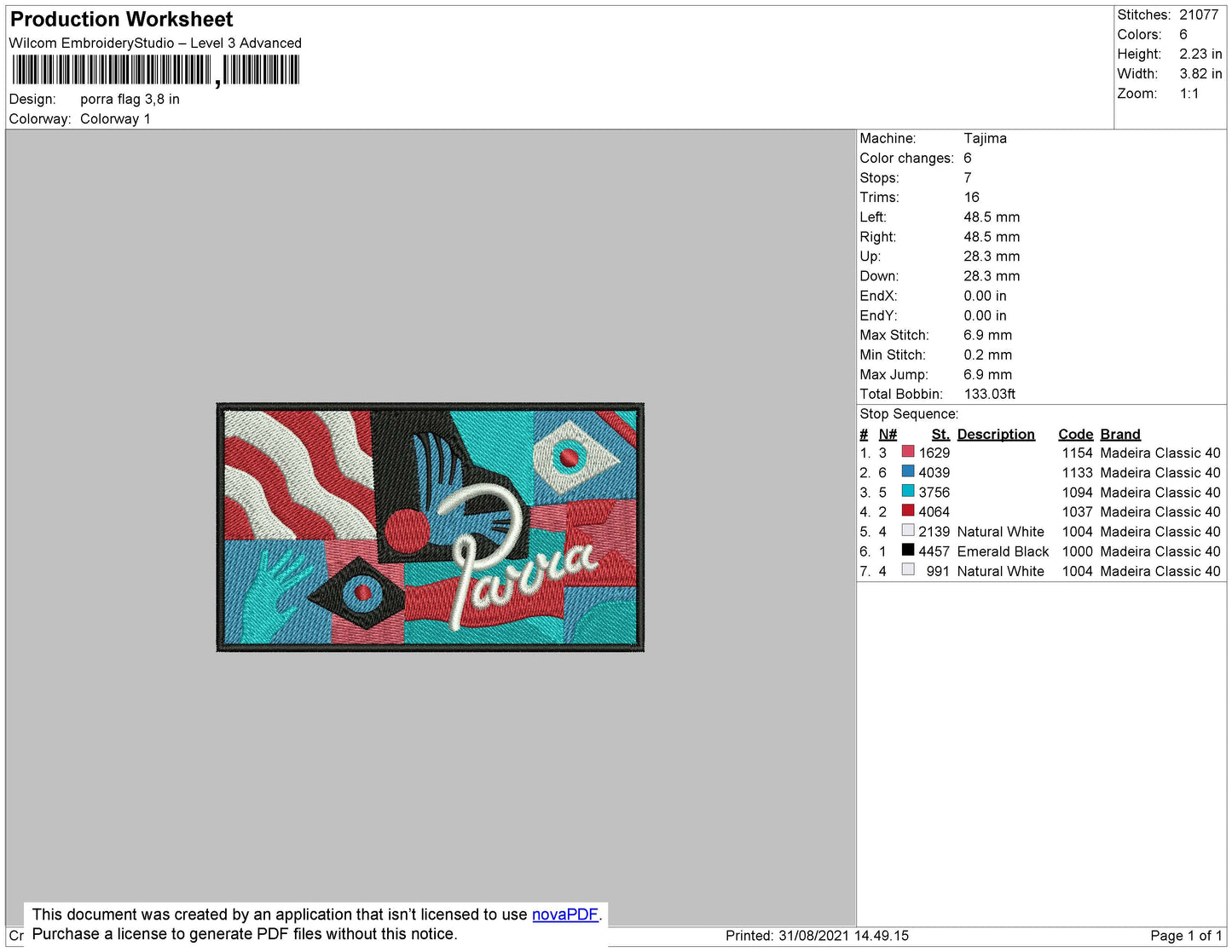The width and height of the screenshot is (1232, 952).
Task: Click the height value 2.23 in
Action: point(1200,54)
